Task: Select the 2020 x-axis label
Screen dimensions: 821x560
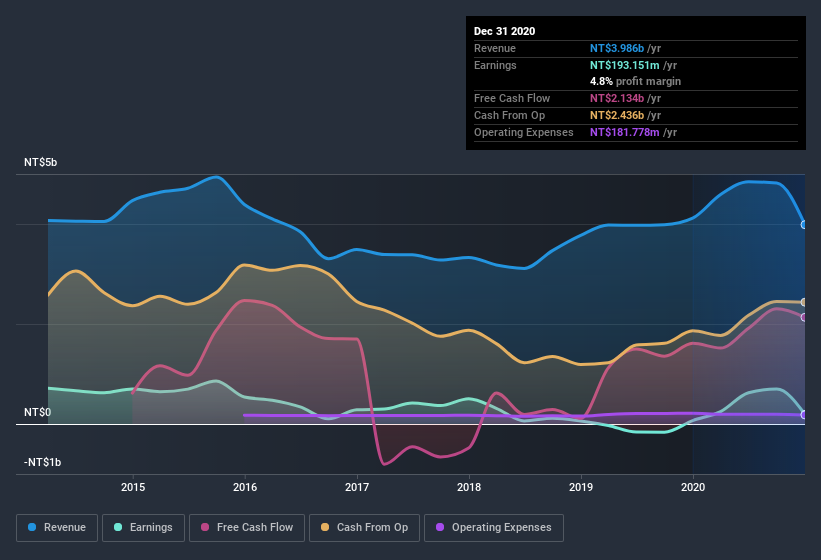Action: click(693, 487)
